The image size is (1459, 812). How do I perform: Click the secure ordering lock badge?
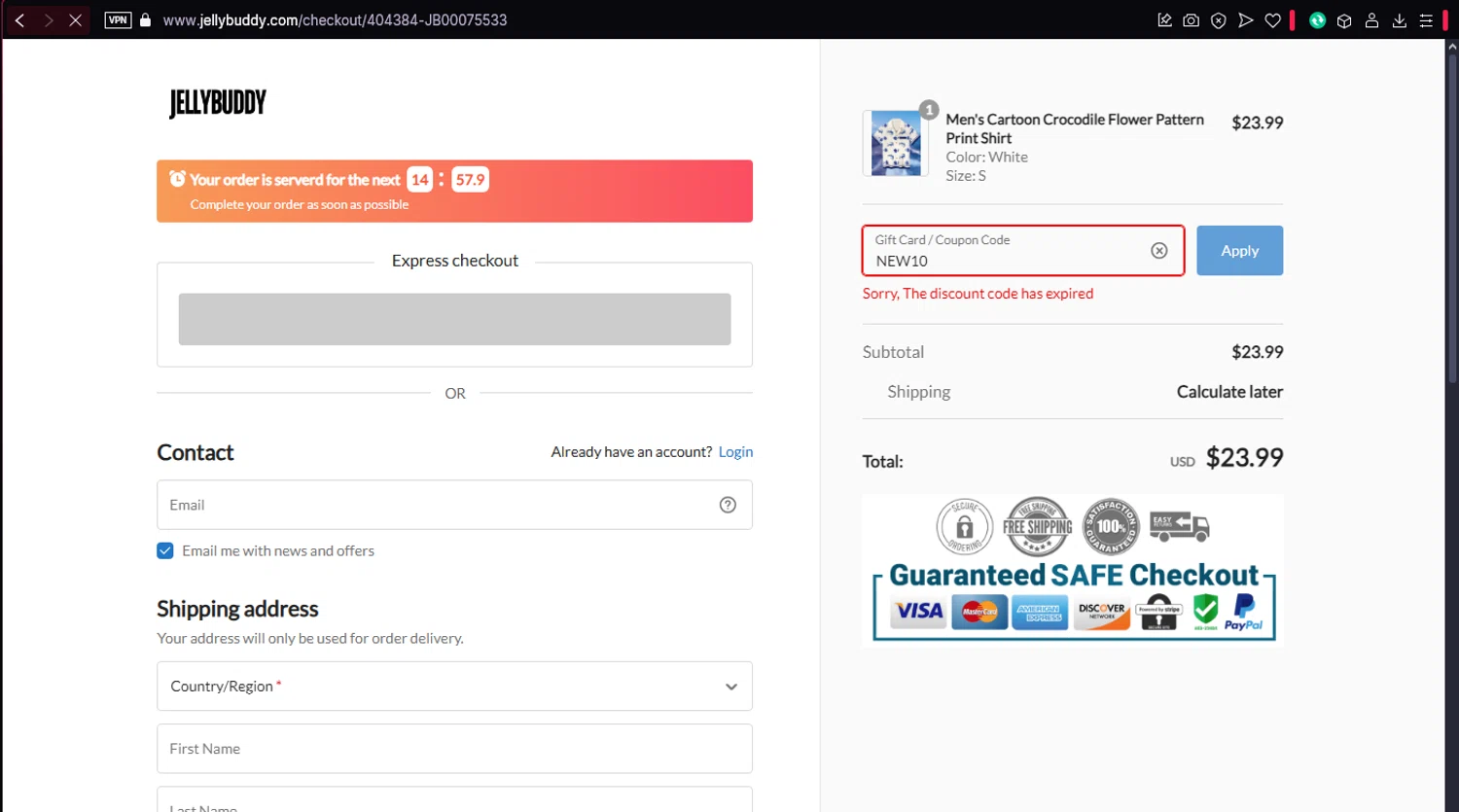(x=964, y=526)
